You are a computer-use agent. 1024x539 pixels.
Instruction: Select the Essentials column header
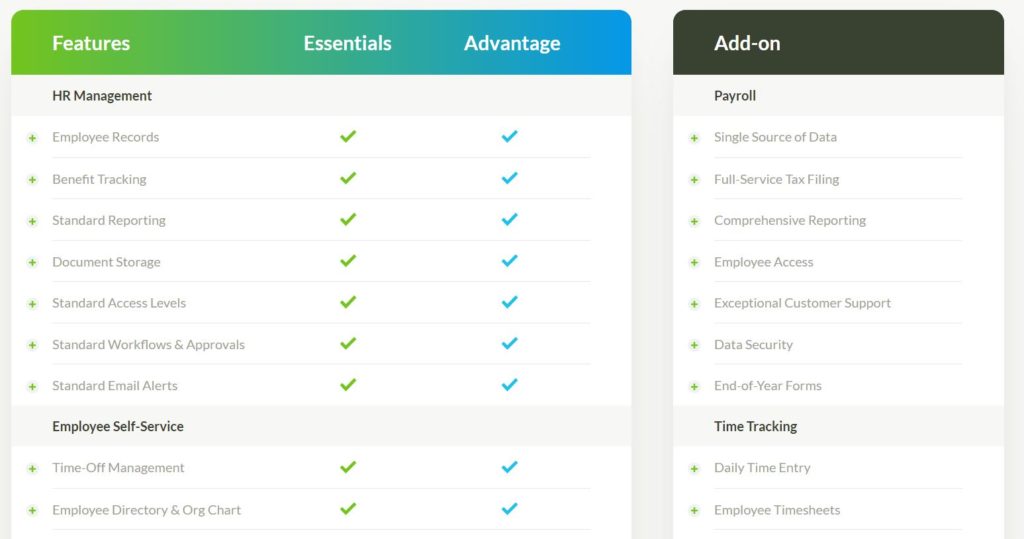click(347, 43)
